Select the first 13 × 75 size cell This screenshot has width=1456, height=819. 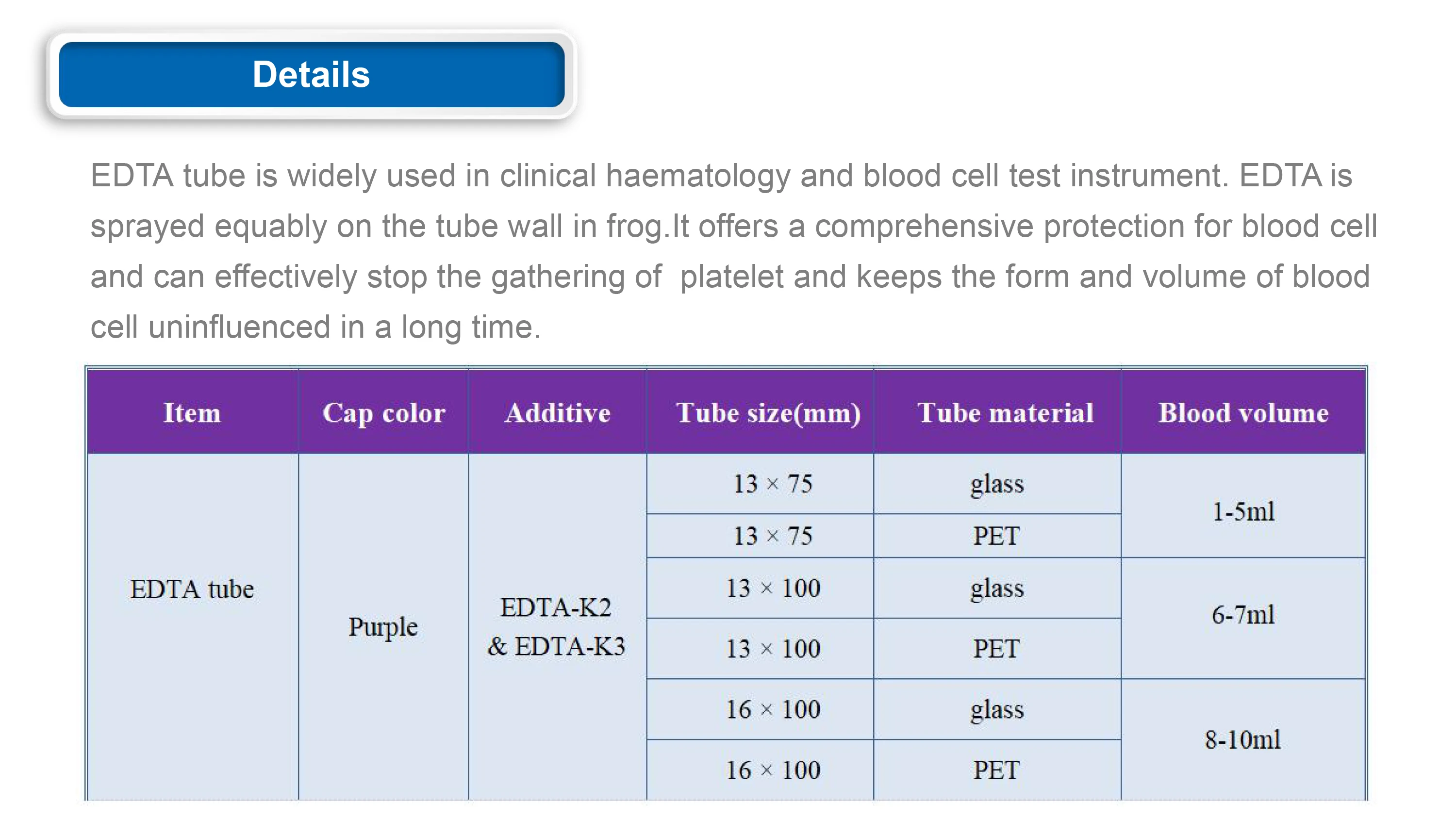tap(773, 484)
